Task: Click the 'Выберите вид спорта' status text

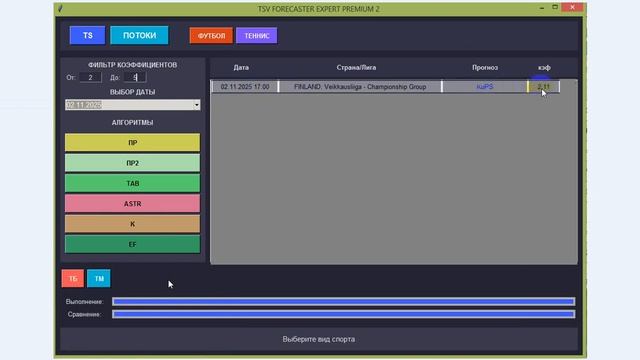Action: pos(318,339)
